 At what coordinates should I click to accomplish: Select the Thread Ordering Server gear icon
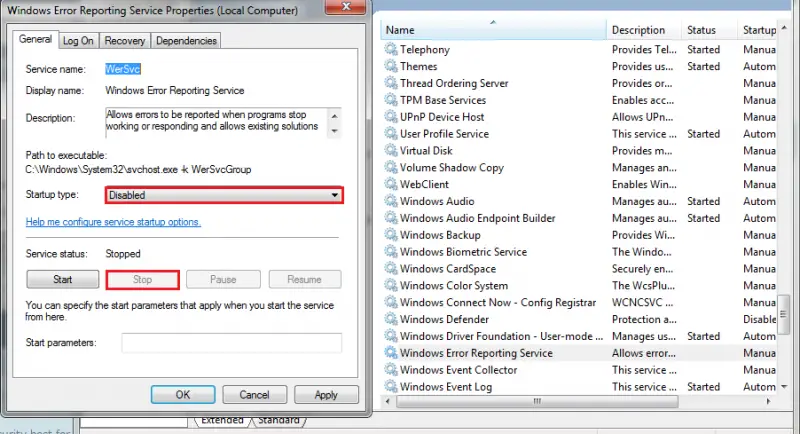coord(391,83)
